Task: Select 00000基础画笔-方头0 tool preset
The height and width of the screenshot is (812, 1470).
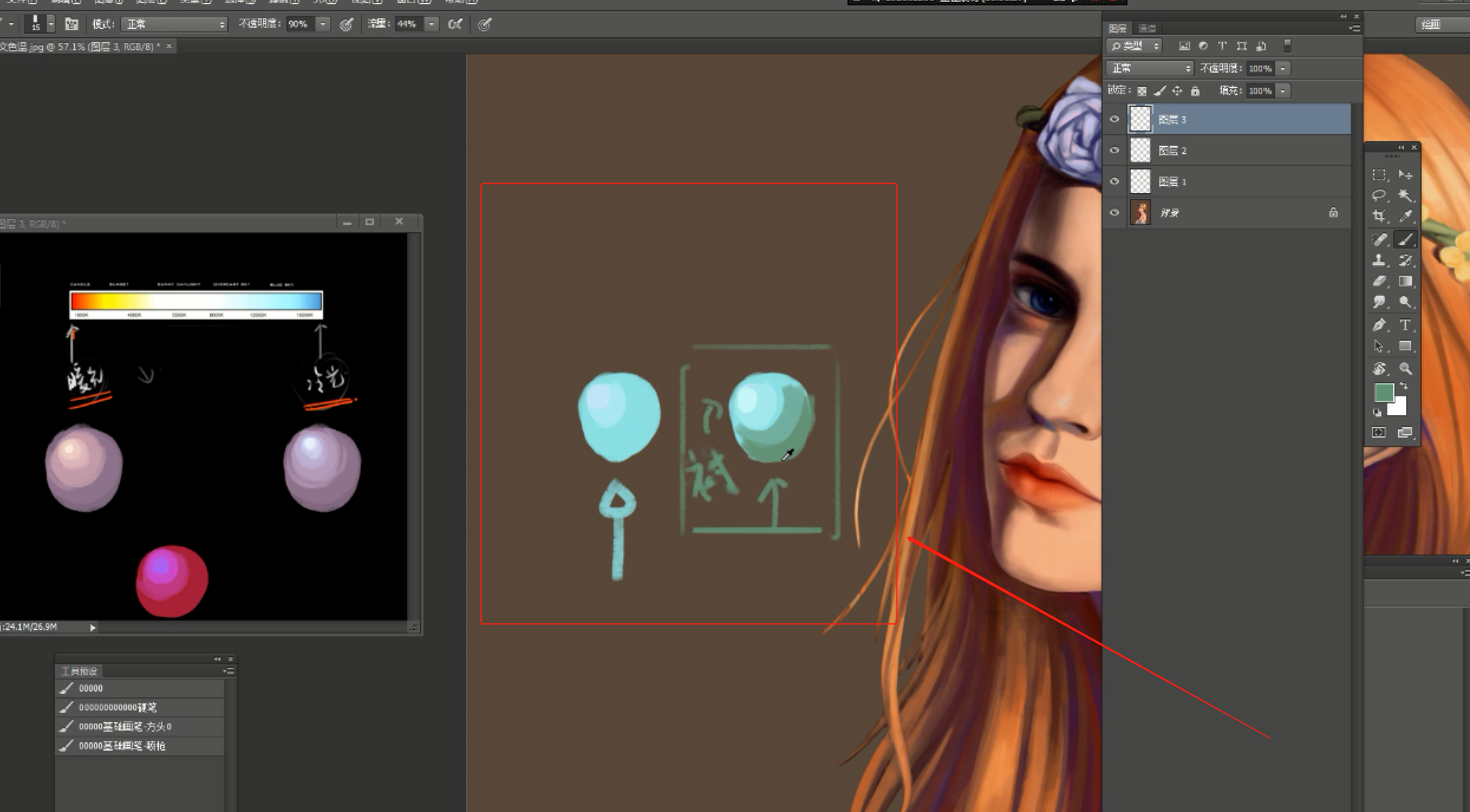Action: pyautogui.click(x=125, y=726)
